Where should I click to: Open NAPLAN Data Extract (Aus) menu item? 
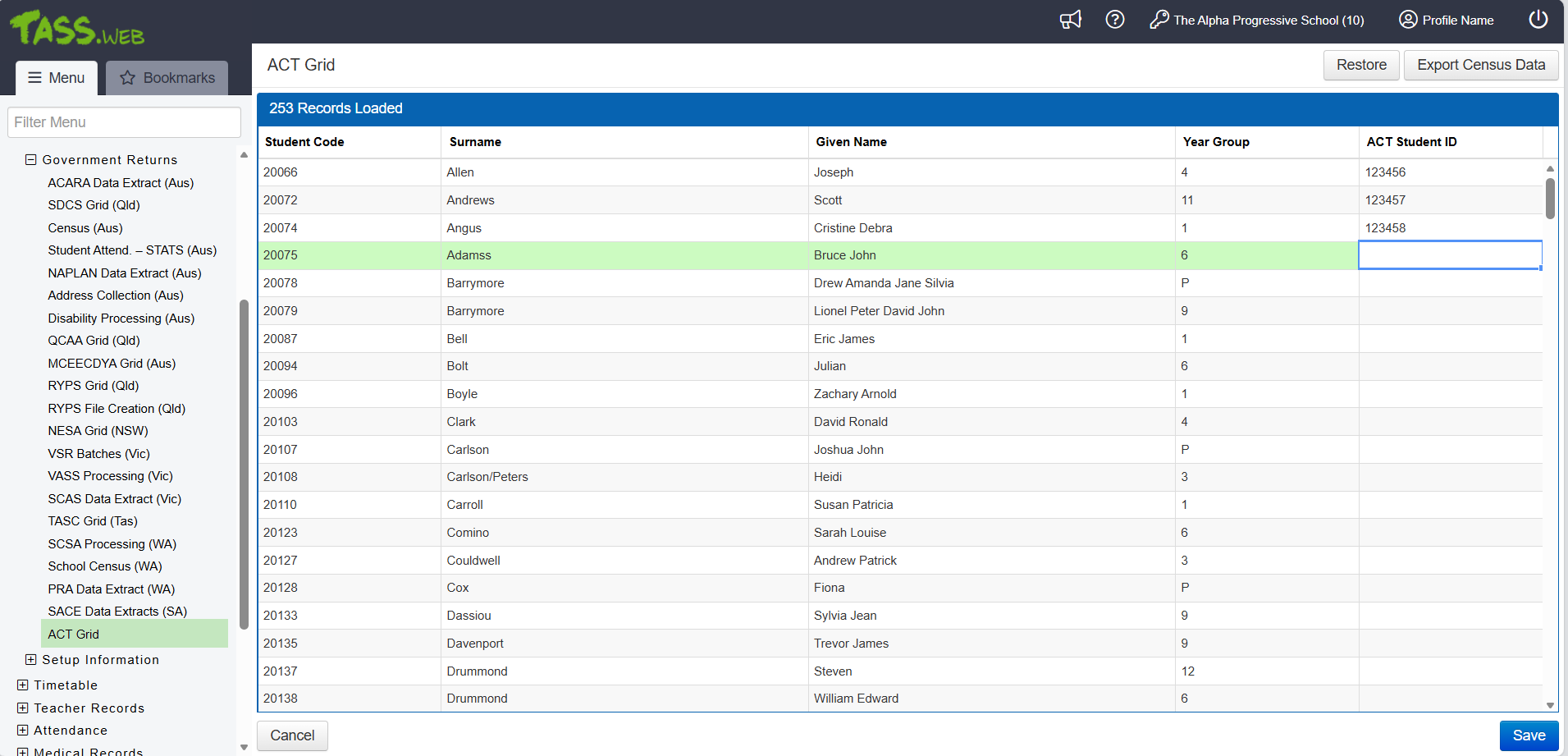click(124, 273)
